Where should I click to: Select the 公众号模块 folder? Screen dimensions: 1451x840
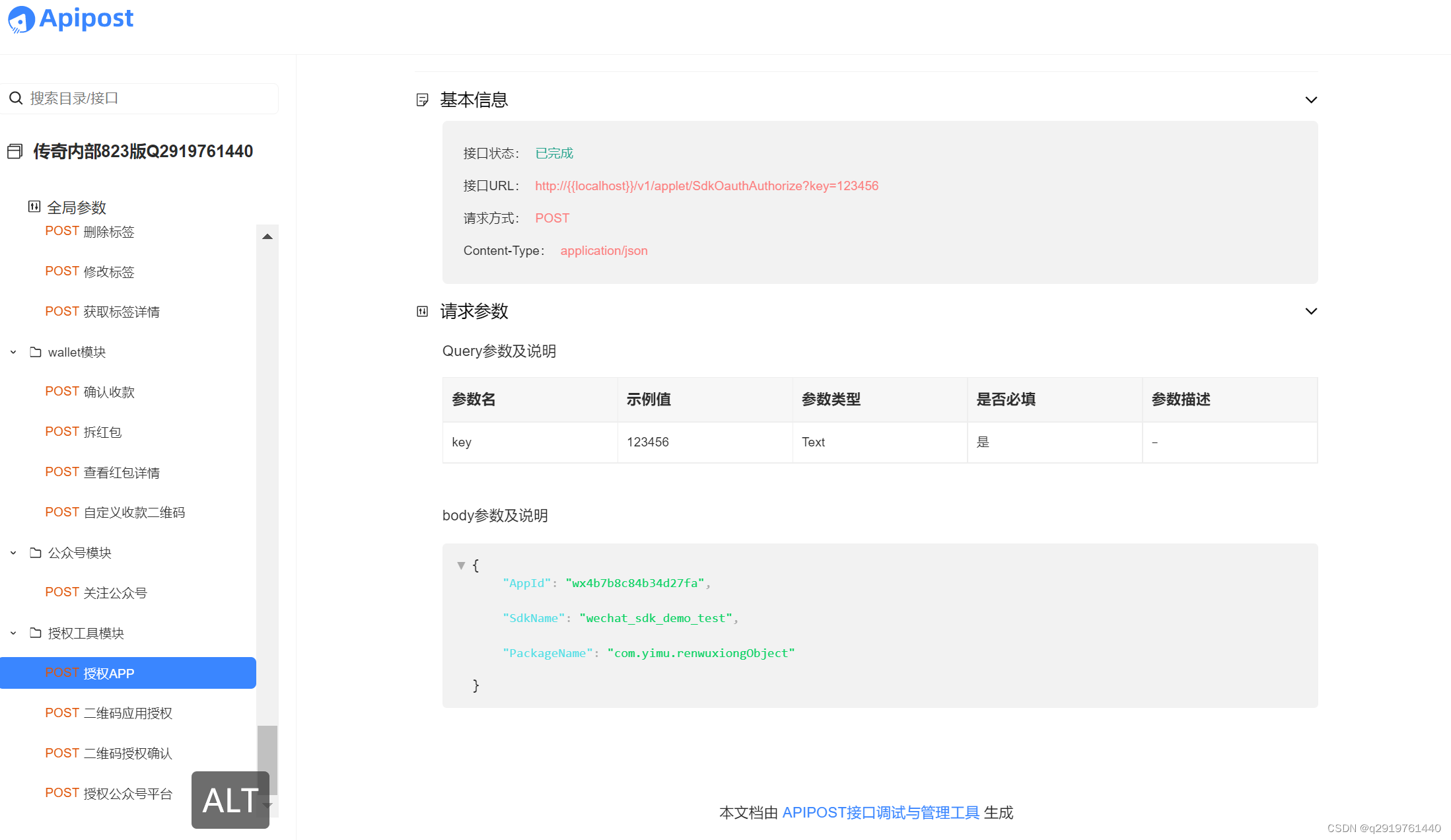(79, 553)
